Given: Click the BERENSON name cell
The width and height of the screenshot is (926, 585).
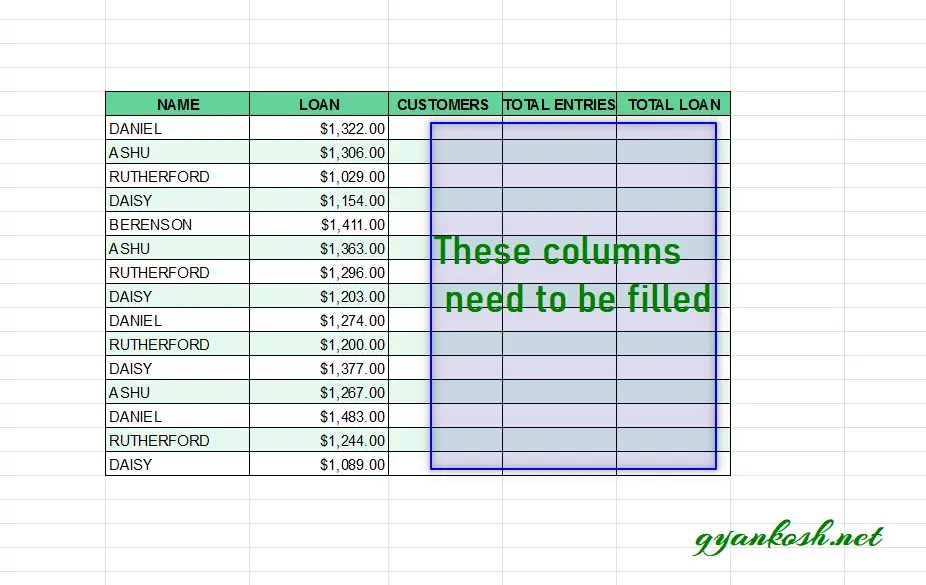Looking at the screenshot, I should [x=178, y=224].
